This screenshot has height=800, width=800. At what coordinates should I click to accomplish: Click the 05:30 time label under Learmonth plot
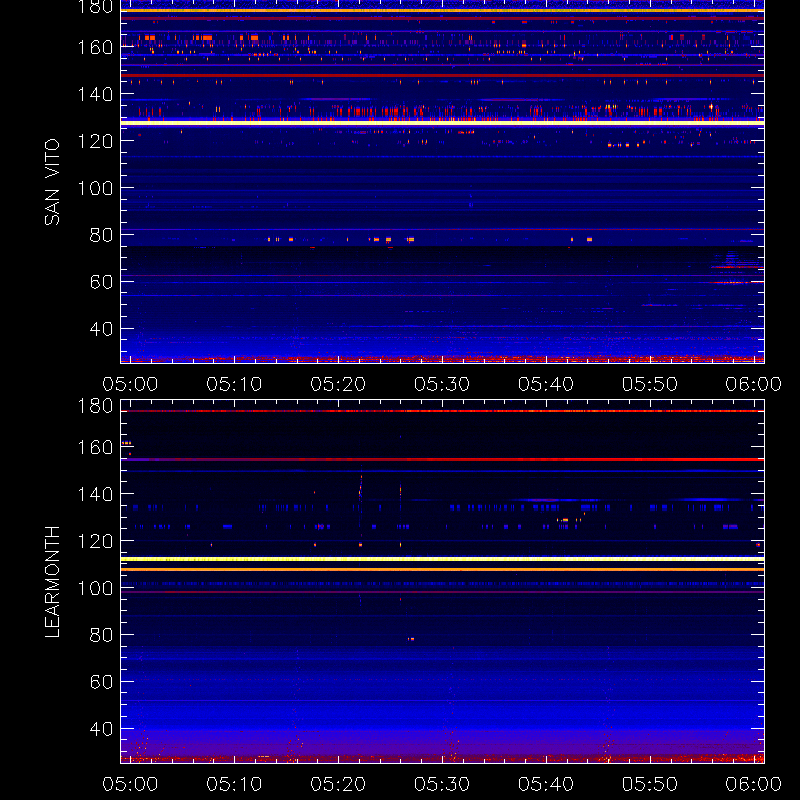(x=442, y=784)
